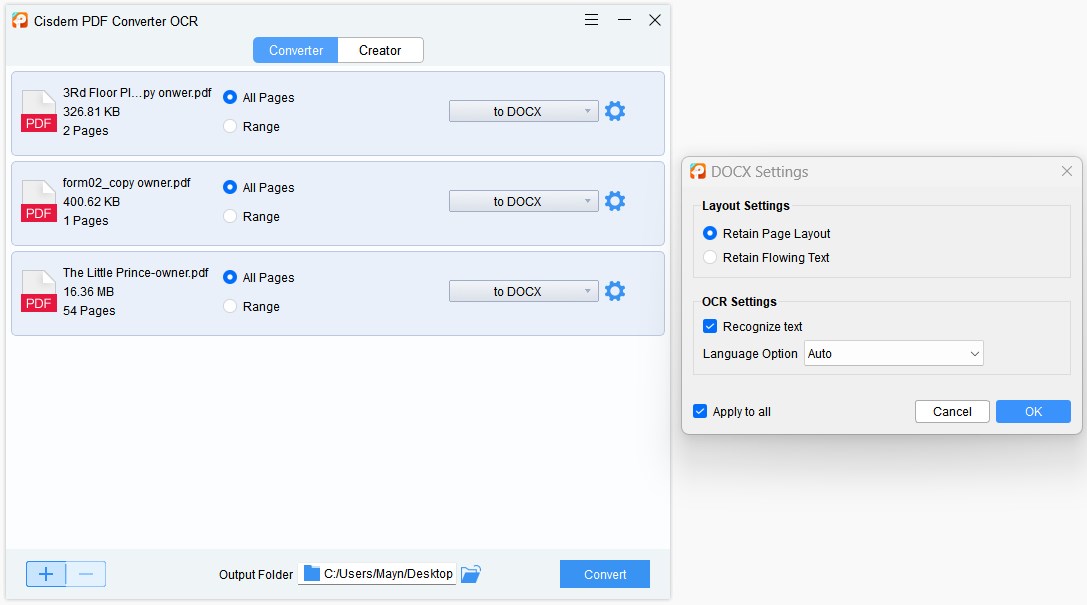The image size is (1087, 605).
Task: Expand output format dropdown for The Little Prince
Action: coord(523,291)
